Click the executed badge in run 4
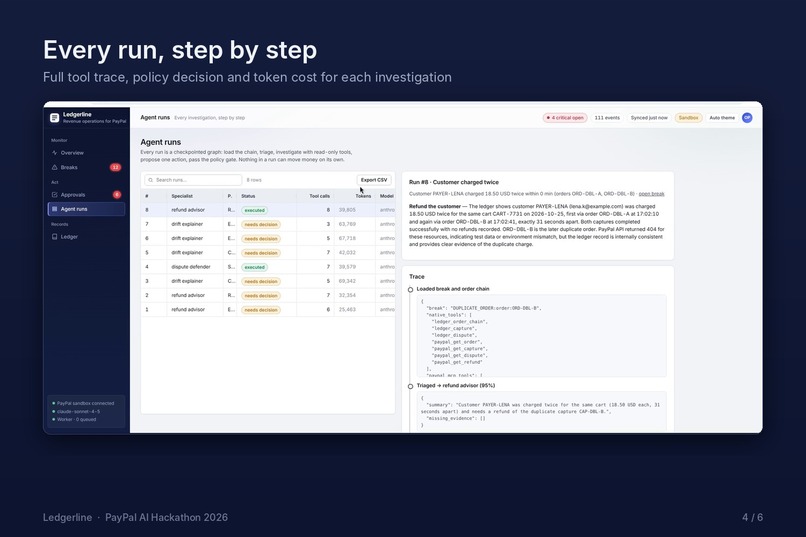Viewport: 806px width, 537px height. point(254,267)
